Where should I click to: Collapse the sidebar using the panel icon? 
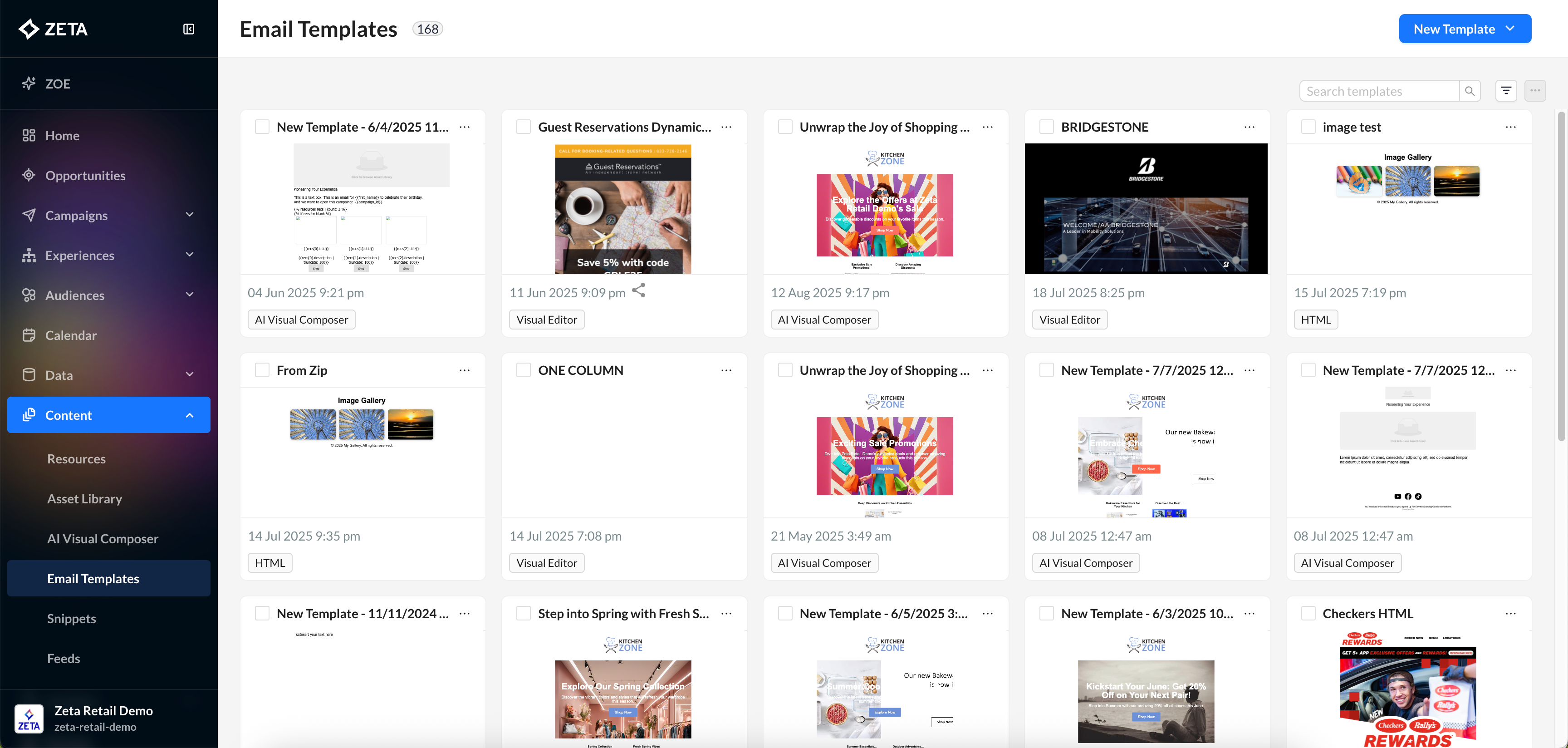pyautogui.click(x=189, y=29)
